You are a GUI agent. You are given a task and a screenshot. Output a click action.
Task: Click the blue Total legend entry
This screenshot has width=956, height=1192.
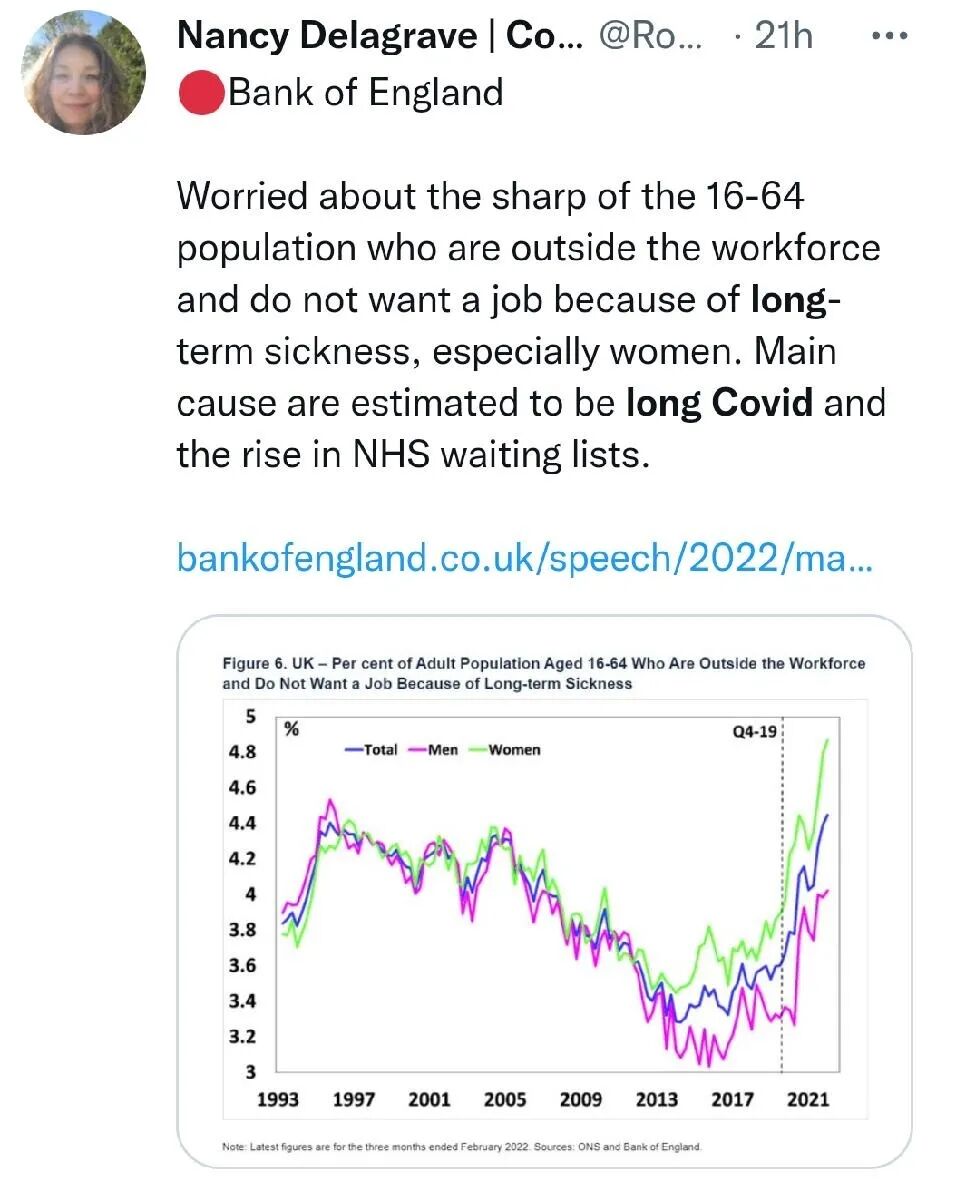(x=371, y=750)
